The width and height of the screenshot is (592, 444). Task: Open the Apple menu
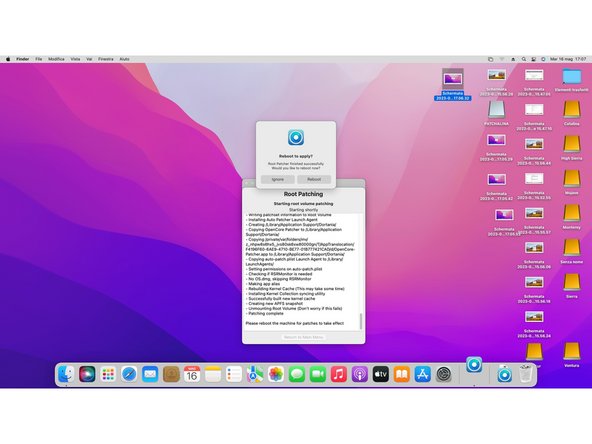(x=8, y=59)
